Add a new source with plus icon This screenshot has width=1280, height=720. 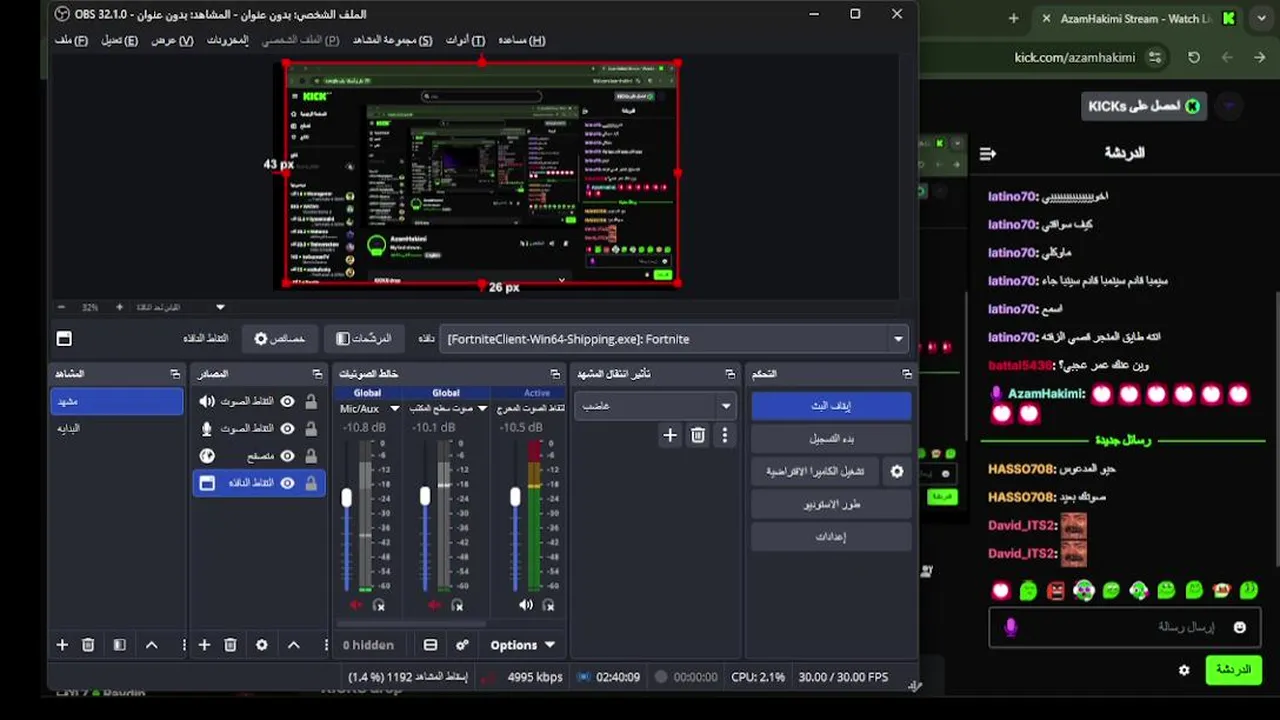[204, 645]
